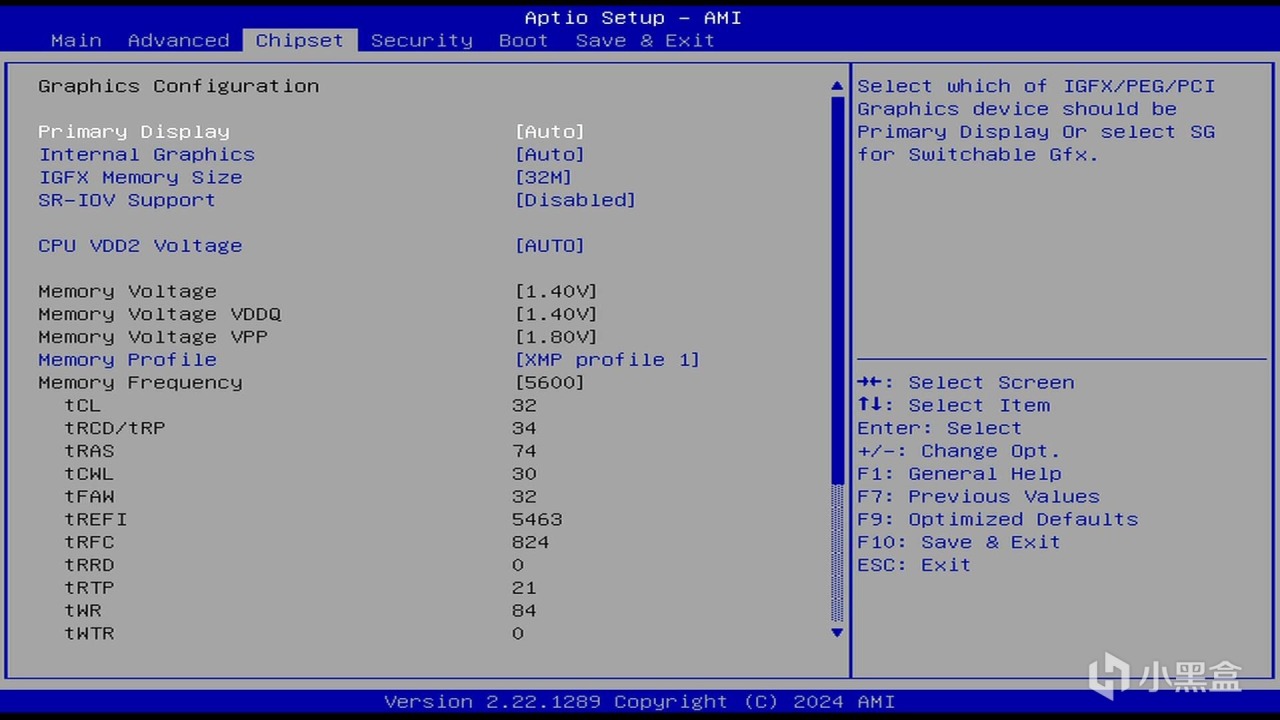1280x720 pixels.
Task: Select the tFAW timing row
Action: 89,496
